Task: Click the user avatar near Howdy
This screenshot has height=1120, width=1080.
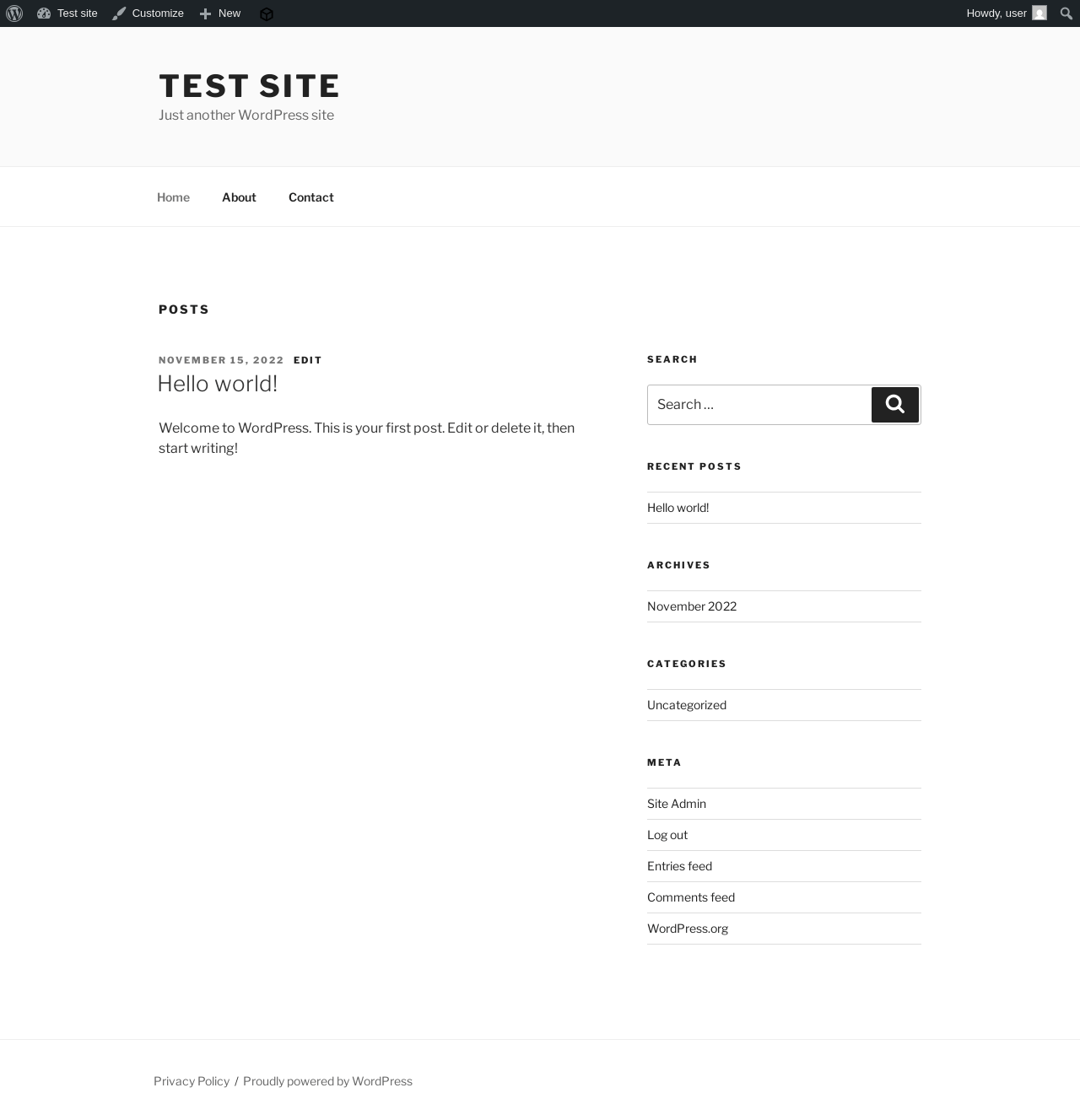Action: coord(1039,13)
